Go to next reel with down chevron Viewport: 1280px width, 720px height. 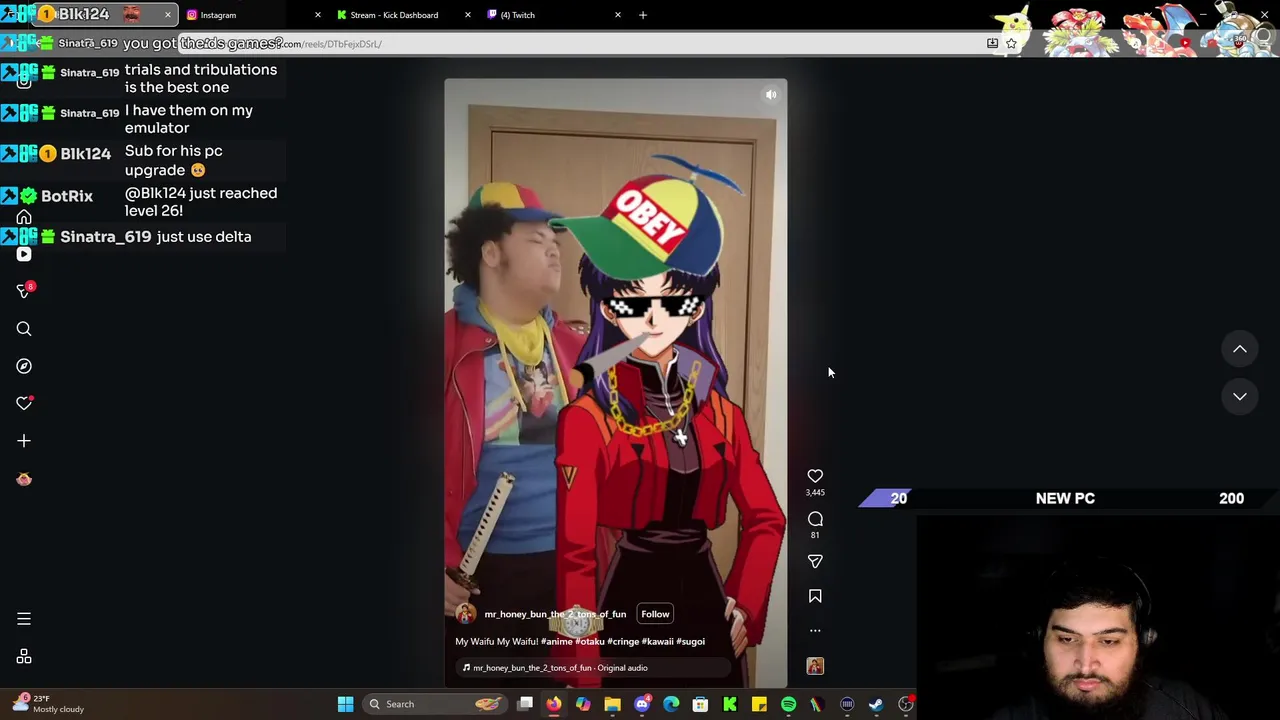[x=1239, y=397]
